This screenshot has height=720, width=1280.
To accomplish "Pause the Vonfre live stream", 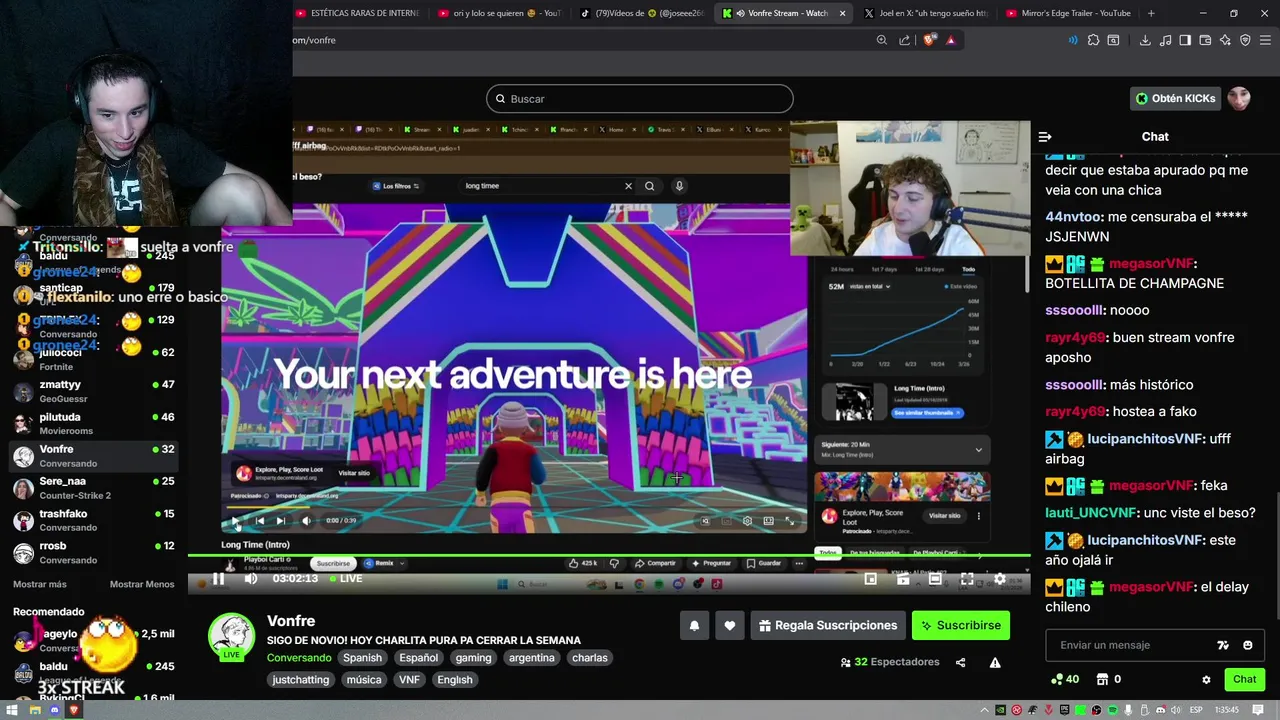I will pos(218,579).
